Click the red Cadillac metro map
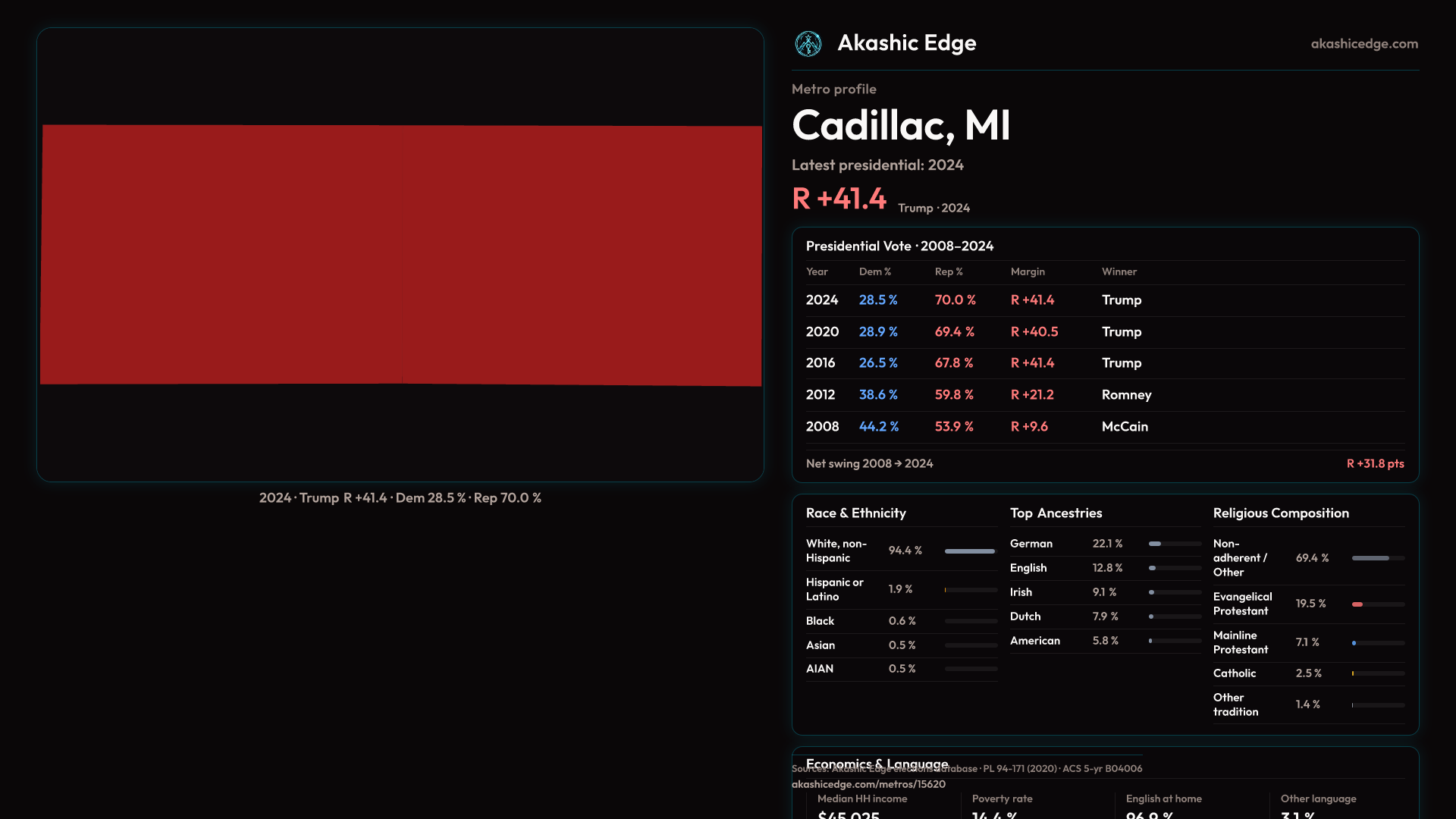 [400, 255]
